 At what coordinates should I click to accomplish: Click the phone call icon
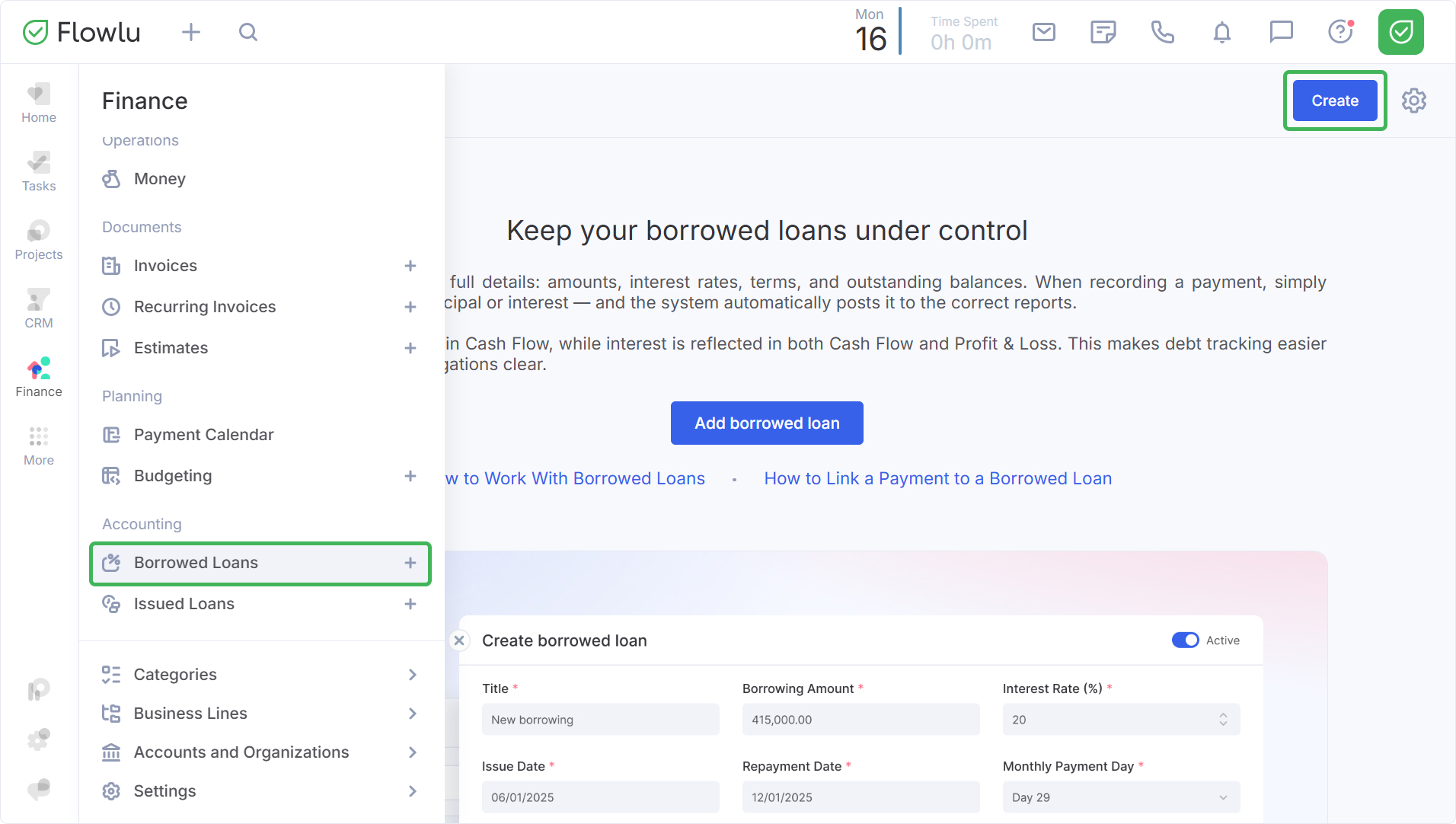pyautogui.click(x=1162, y=32)
